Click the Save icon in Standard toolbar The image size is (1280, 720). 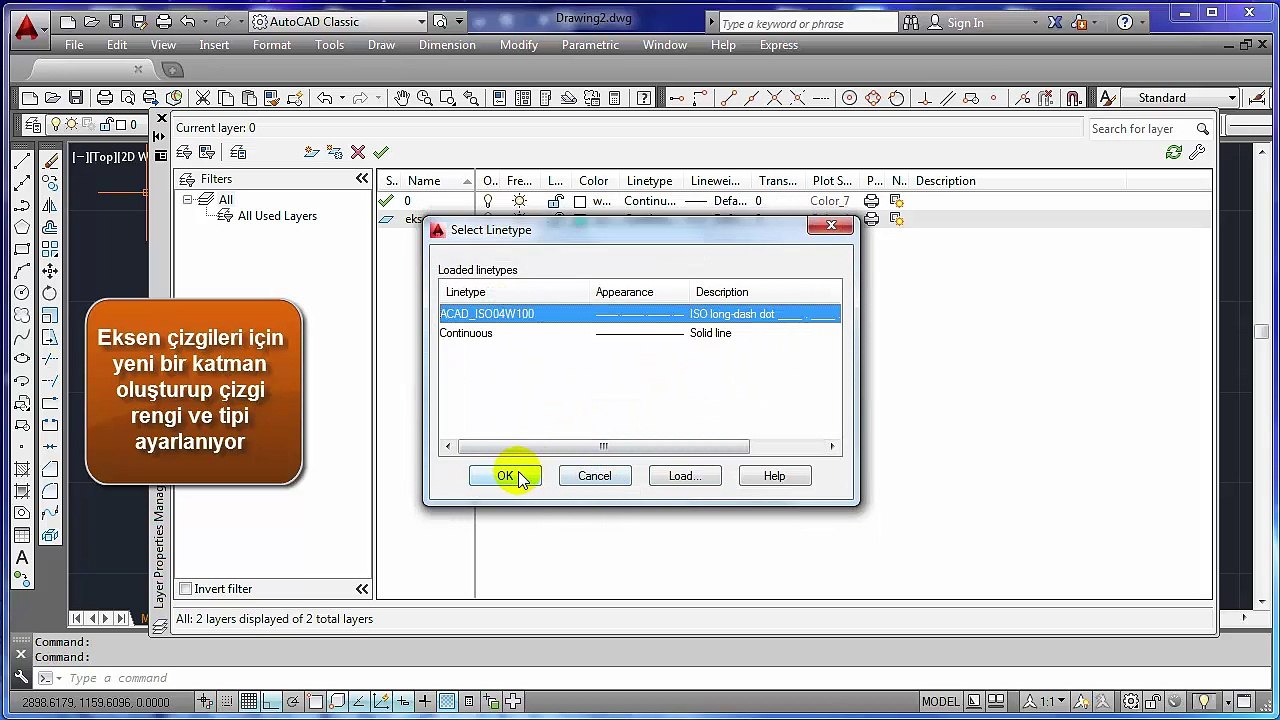tap(76, 98)
